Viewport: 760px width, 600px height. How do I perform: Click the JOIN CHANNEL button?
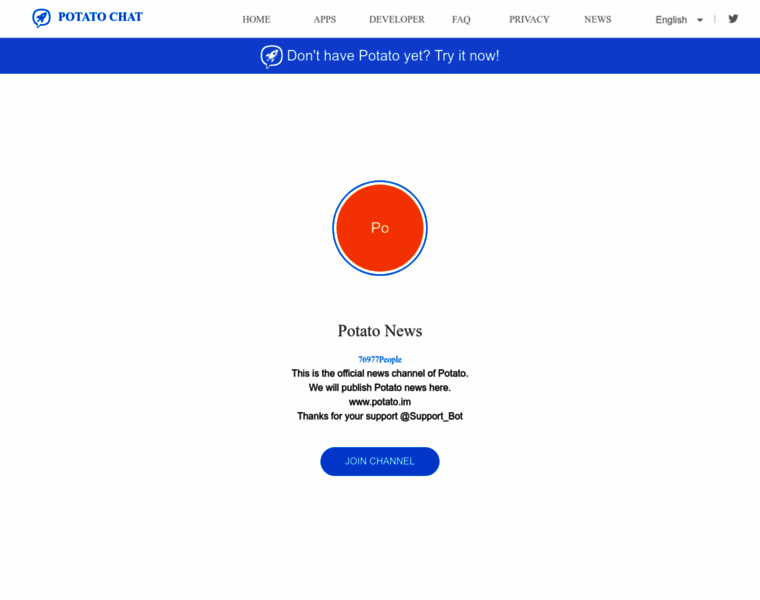coord(380,461)
